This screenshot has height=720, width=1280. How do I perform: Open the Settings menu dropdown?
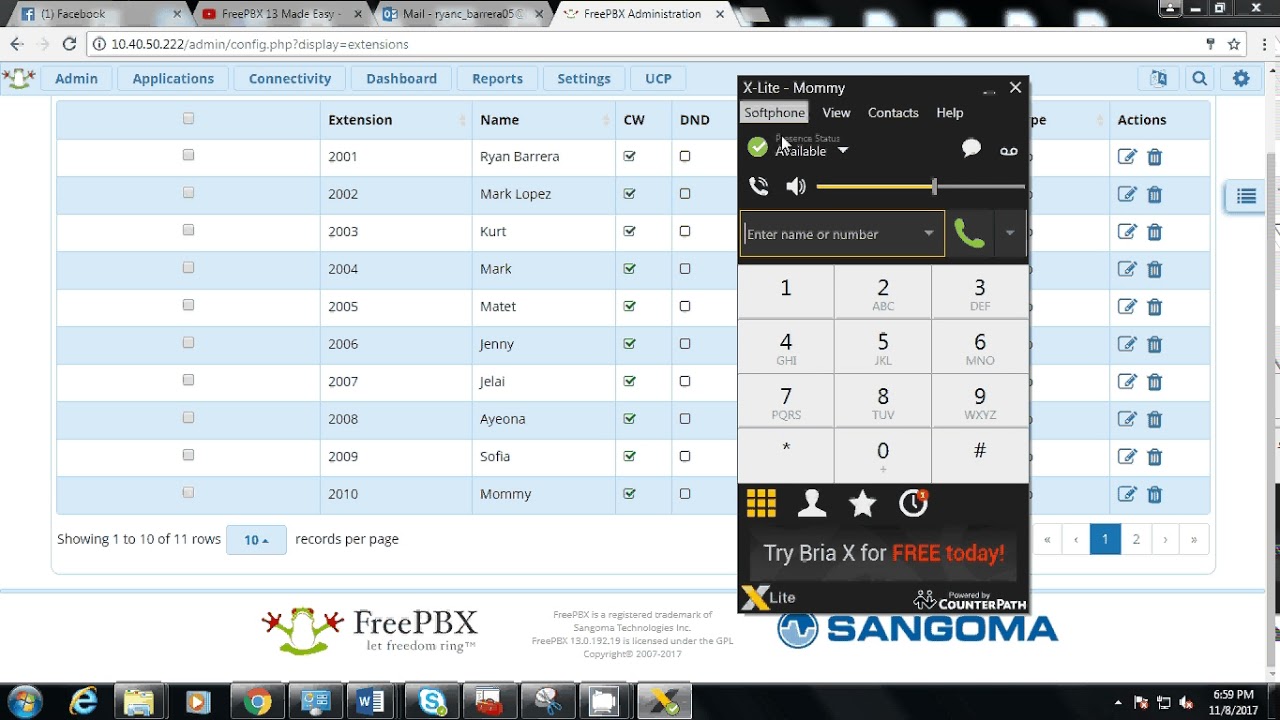click(x=584, y=79)
